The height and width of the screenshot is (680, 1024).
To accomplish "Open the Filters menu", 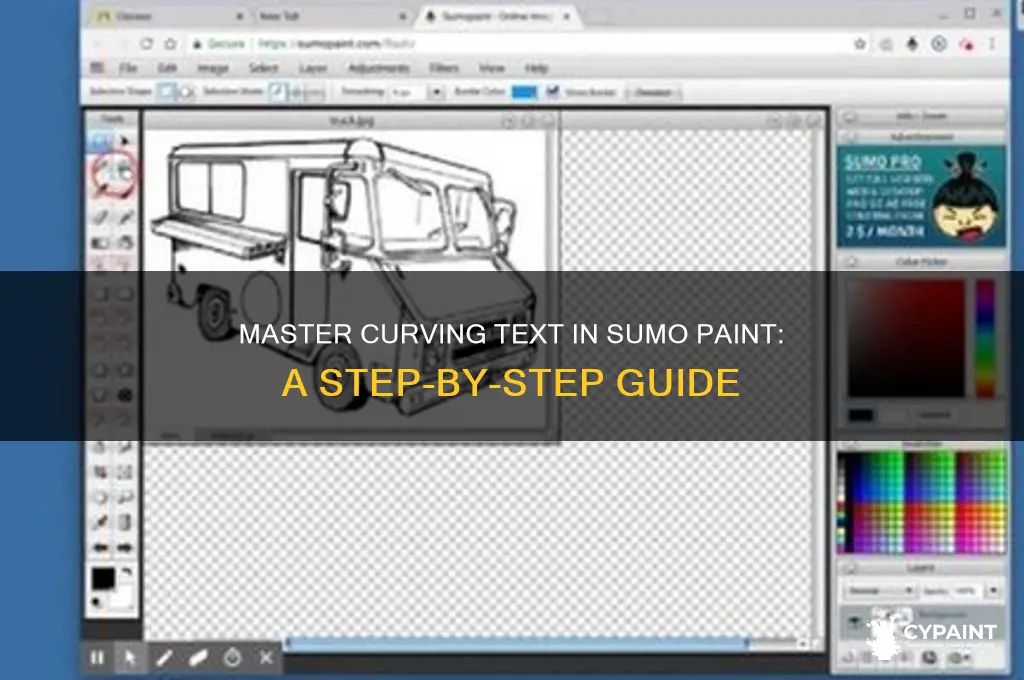I will (444, 68).
